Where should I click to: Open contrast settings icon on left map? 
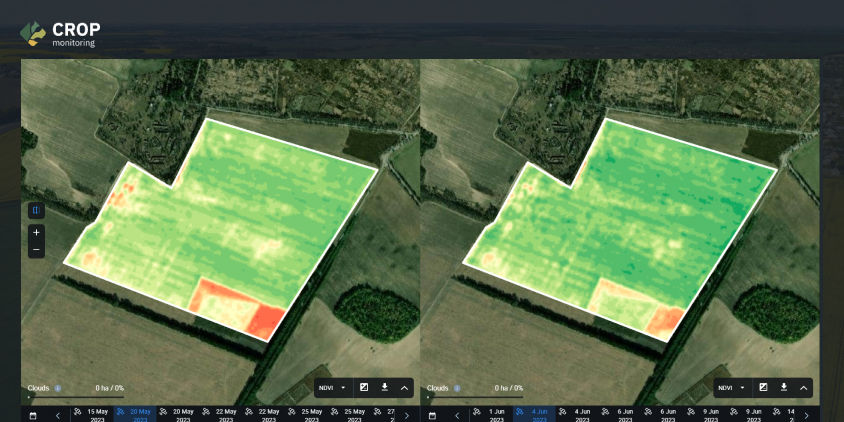pos(364,388)
